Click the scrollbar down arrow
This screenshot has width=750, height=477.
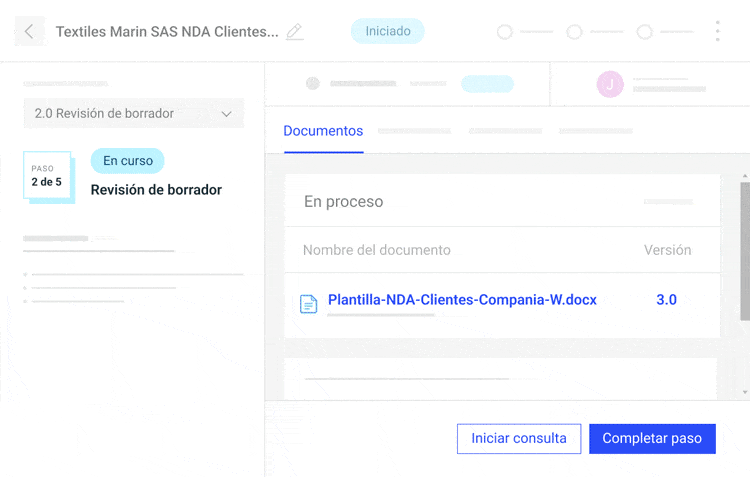point(745,392)
